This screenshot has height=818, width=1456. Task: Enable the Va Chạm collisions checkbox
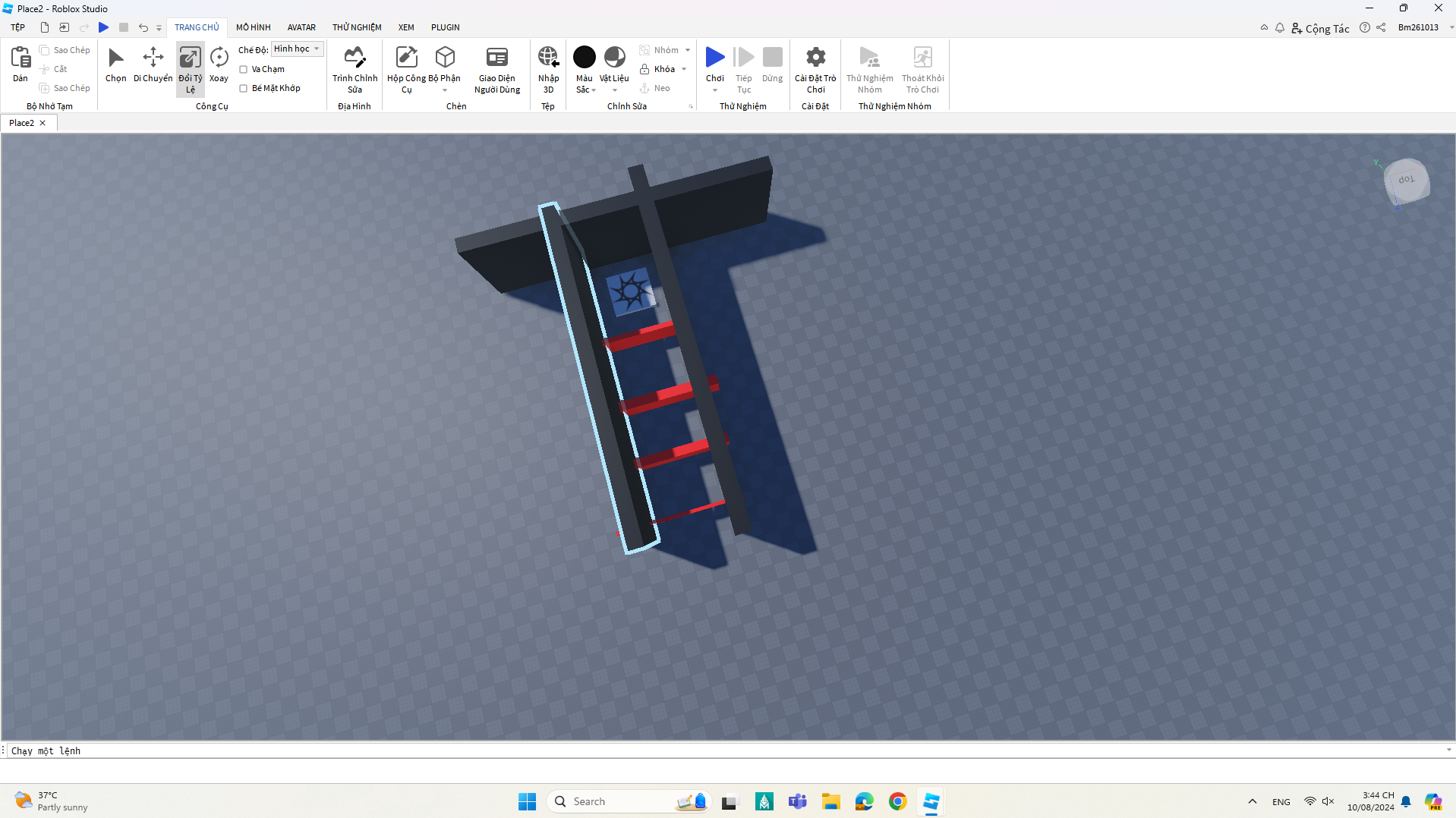[244, 69]
